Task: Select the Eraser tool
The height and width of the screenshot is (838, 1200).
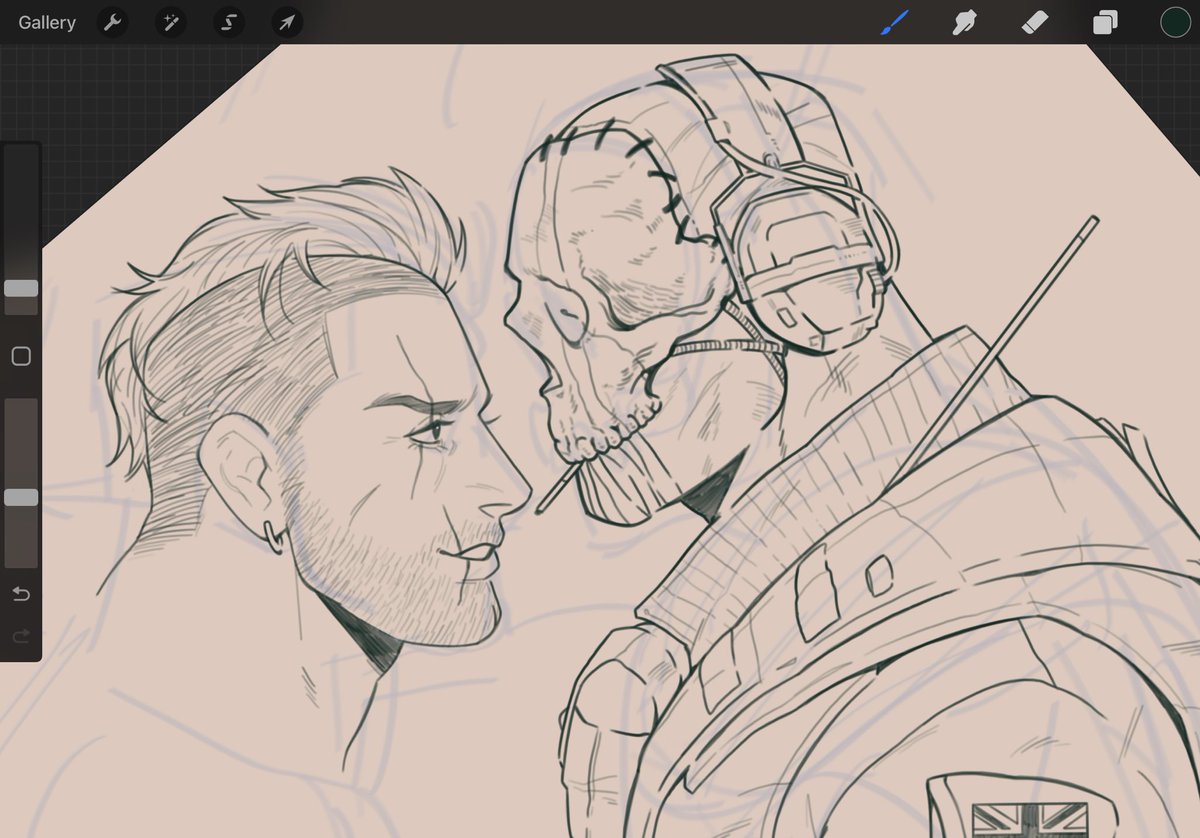Action: point(1035,22)
